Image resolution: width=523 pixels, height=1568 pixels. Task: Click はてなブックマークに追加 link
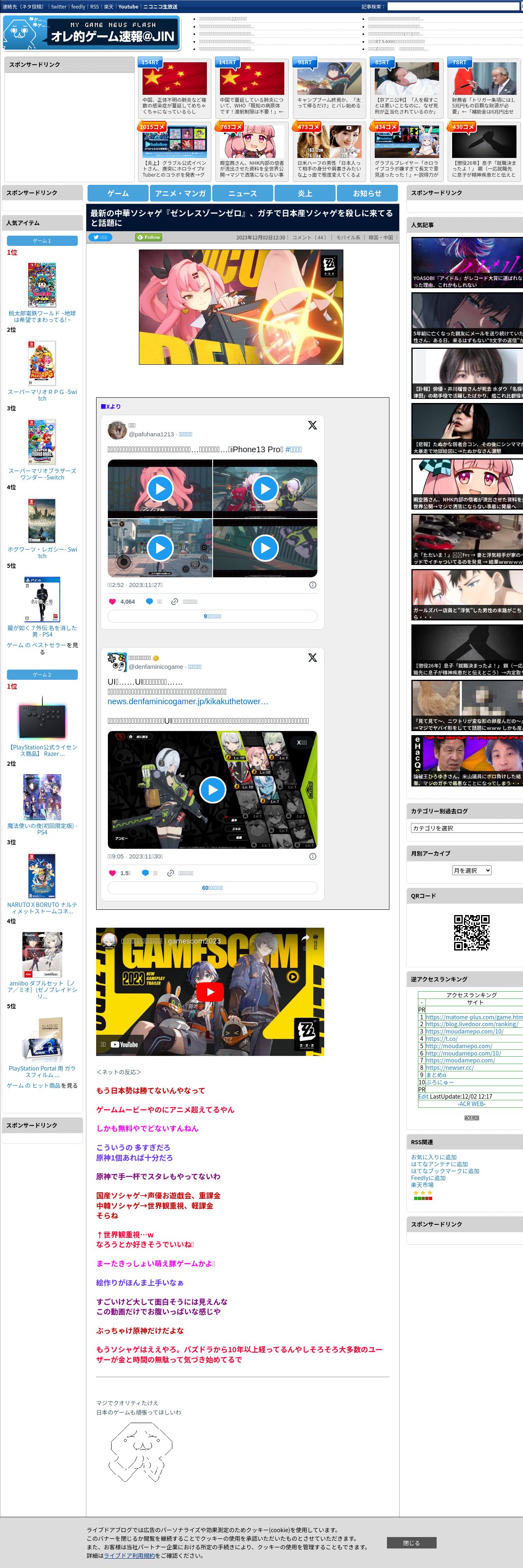tap(445, 1171)
